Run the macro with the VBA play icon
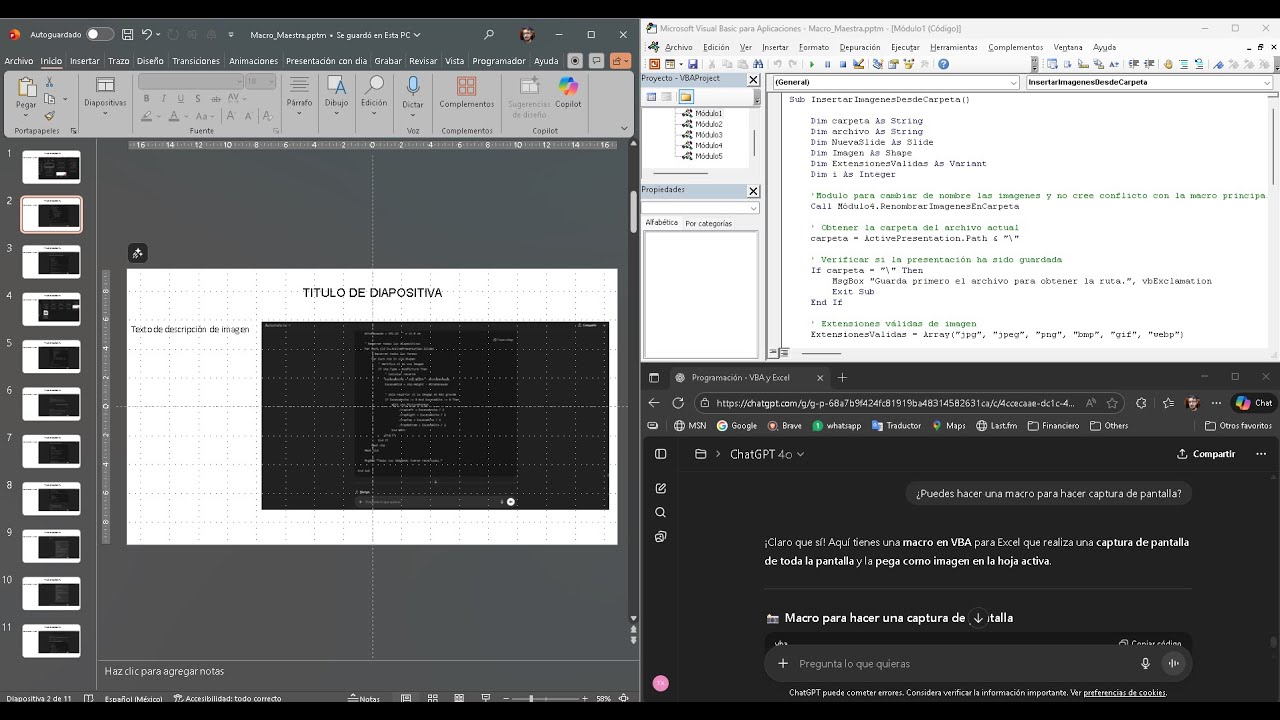Screen dimensions: 1280x720 (812, 64)
